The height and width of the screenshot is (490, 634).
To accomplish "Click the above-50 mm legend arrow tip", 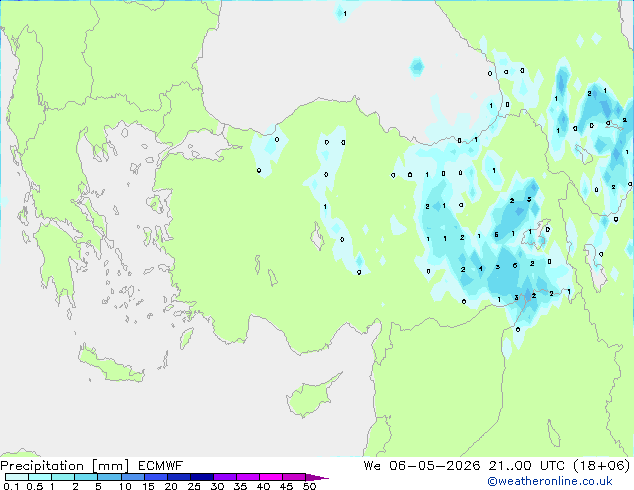I will (317, 477).
